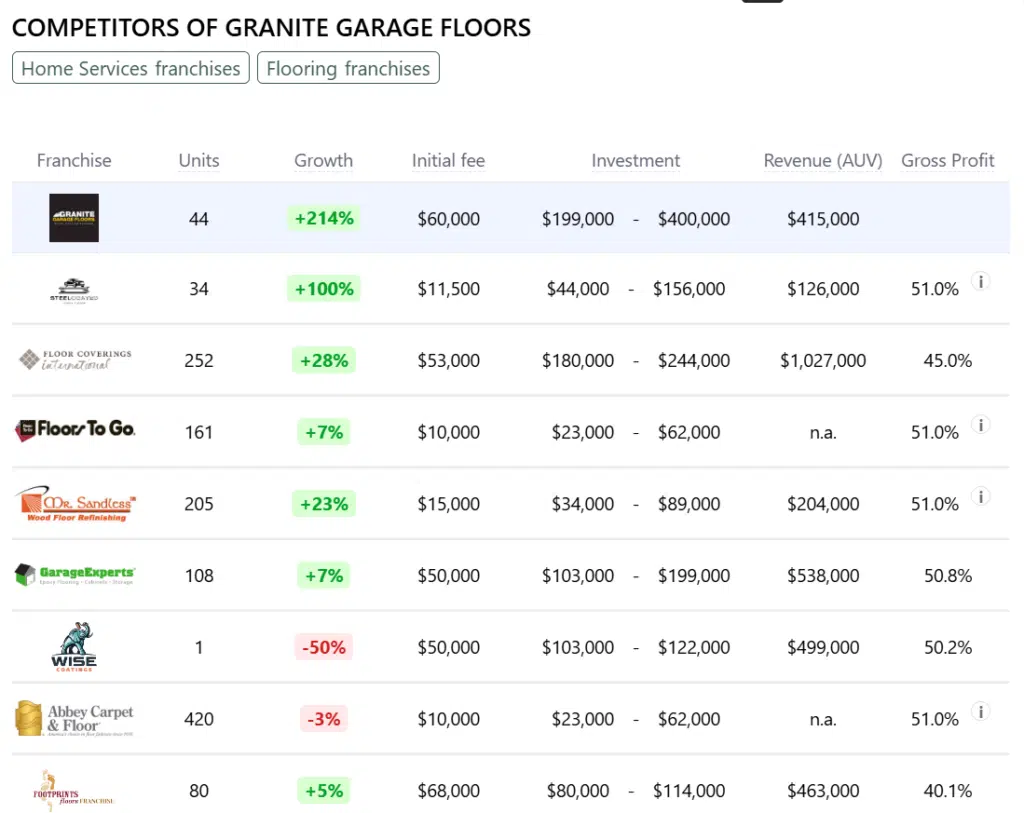Viewport: 1024px width, 813px height.
Task: Click the 40.1% gross profit value
Action: [948, 791]
